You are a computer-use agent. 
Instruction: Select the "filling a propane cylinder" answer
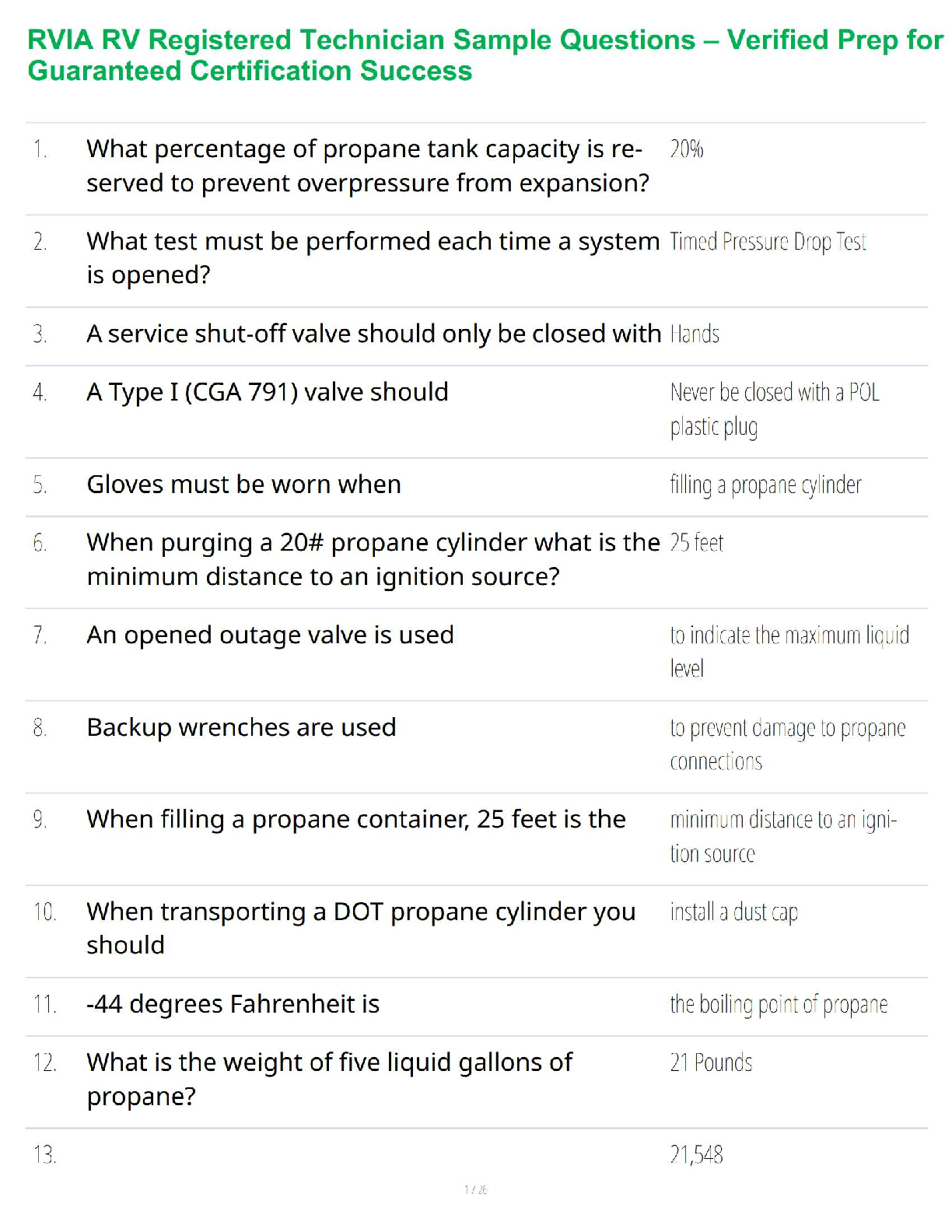[765, 485]
